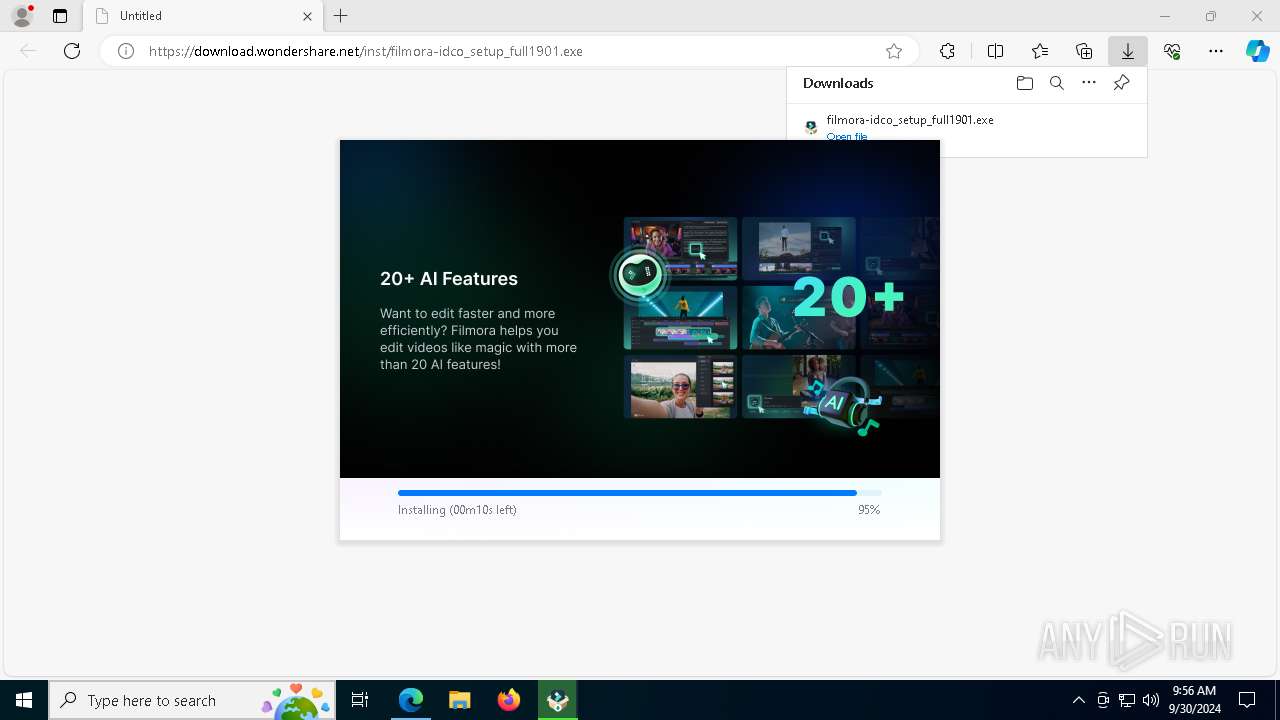Switch to Filmora installer taskbar icon
1280x720 pixels.
558,700
